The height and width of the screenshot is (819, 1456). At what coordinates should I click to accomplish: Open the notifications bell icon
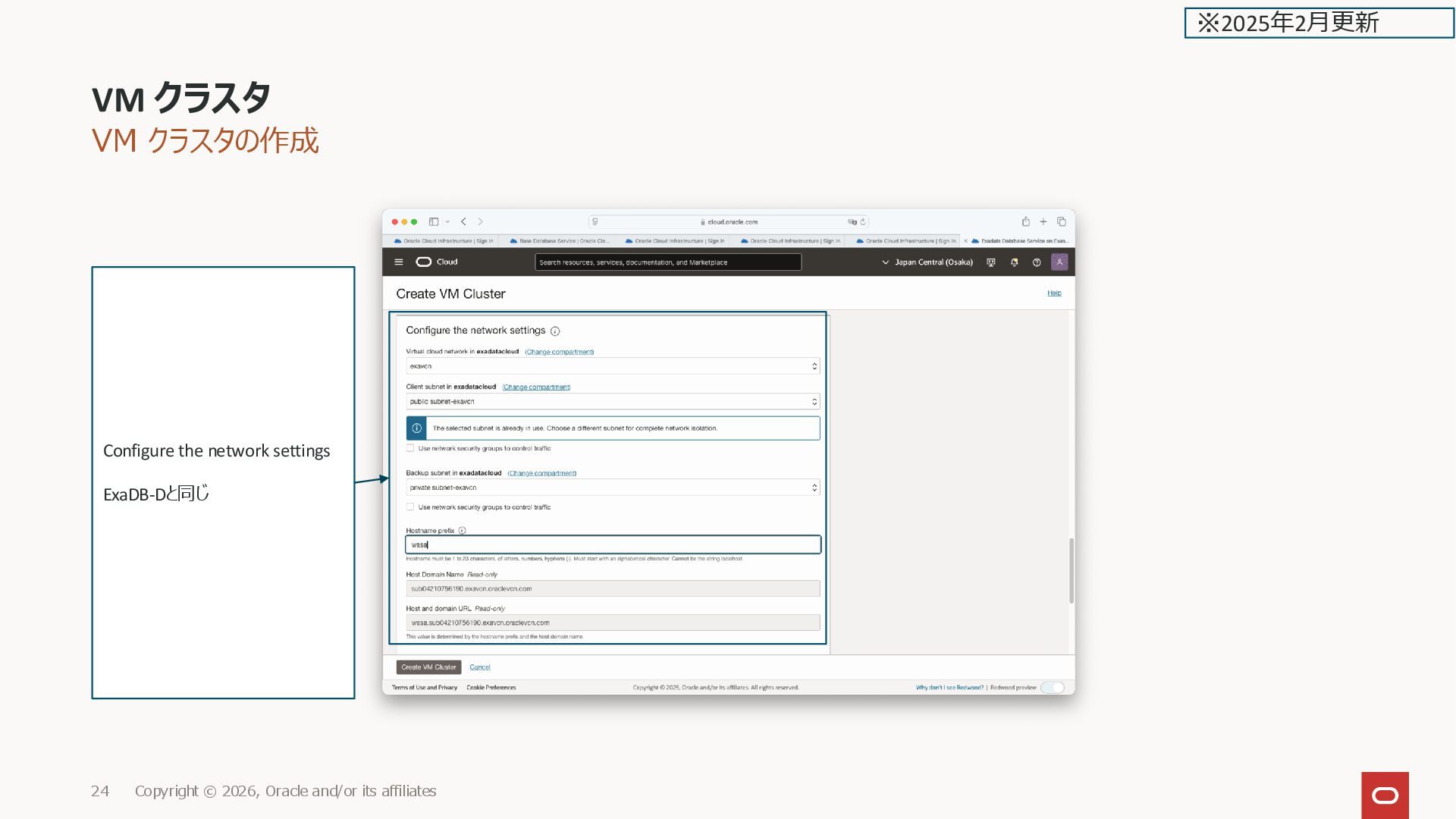(x=1014, y=262)
